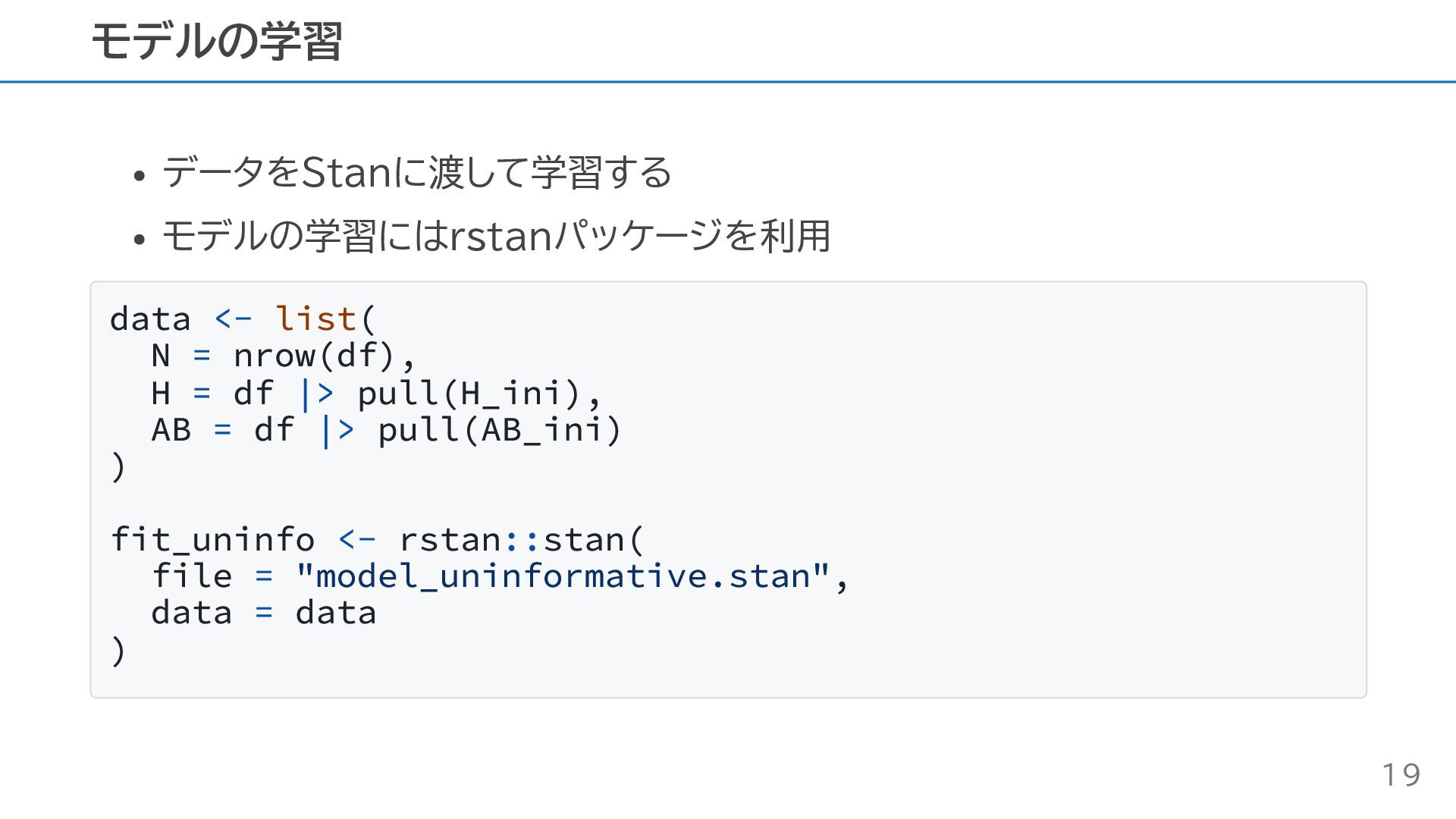Screen dimensions: 1456x819
Task: Click the pipe operator on the H line
Action: (x=316, y=393)
